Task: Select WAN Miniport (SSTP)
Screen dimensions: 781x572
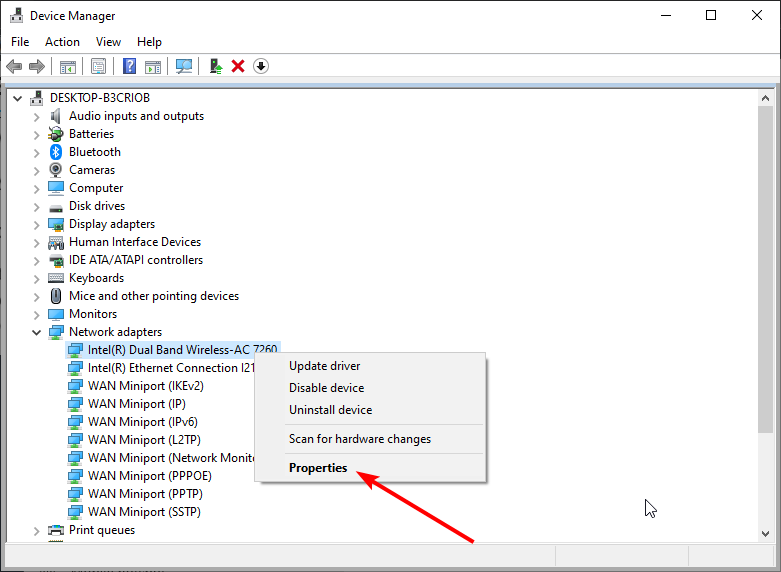Action: (144, 511)
